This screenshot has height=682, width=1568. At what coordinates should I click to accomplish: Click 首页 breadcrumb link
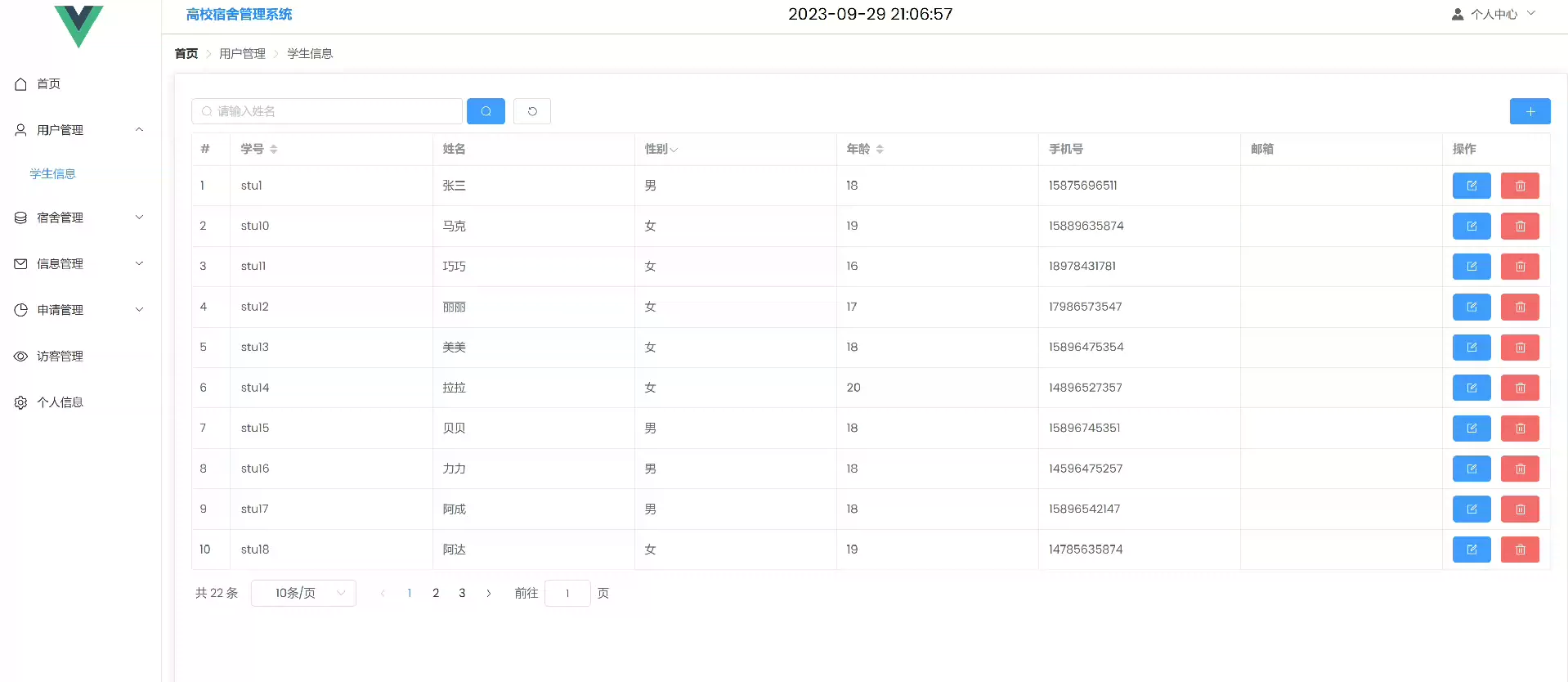pyautogui.click(x=186, y=53)
